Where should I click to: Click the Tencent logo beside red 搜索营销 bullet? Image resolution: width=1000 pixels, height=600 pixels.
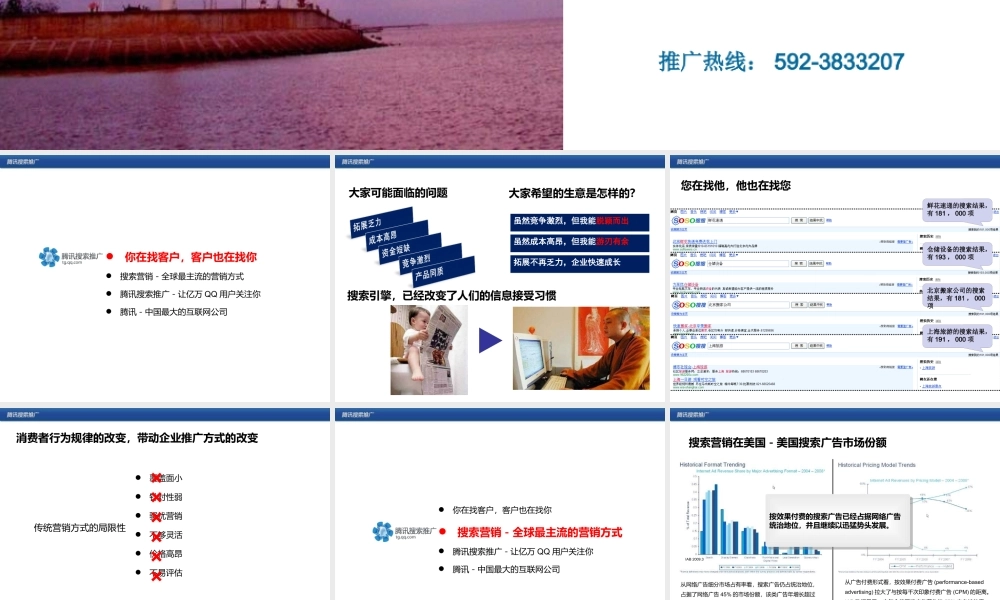[x=404, y=532]
